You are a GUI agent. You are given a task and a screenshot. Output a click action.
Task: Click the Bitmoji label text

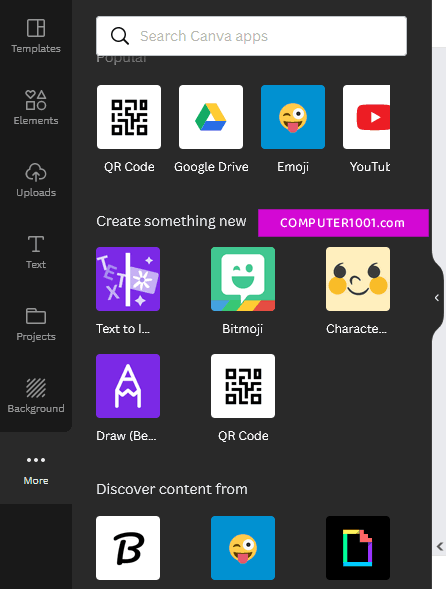pos(242,329)
